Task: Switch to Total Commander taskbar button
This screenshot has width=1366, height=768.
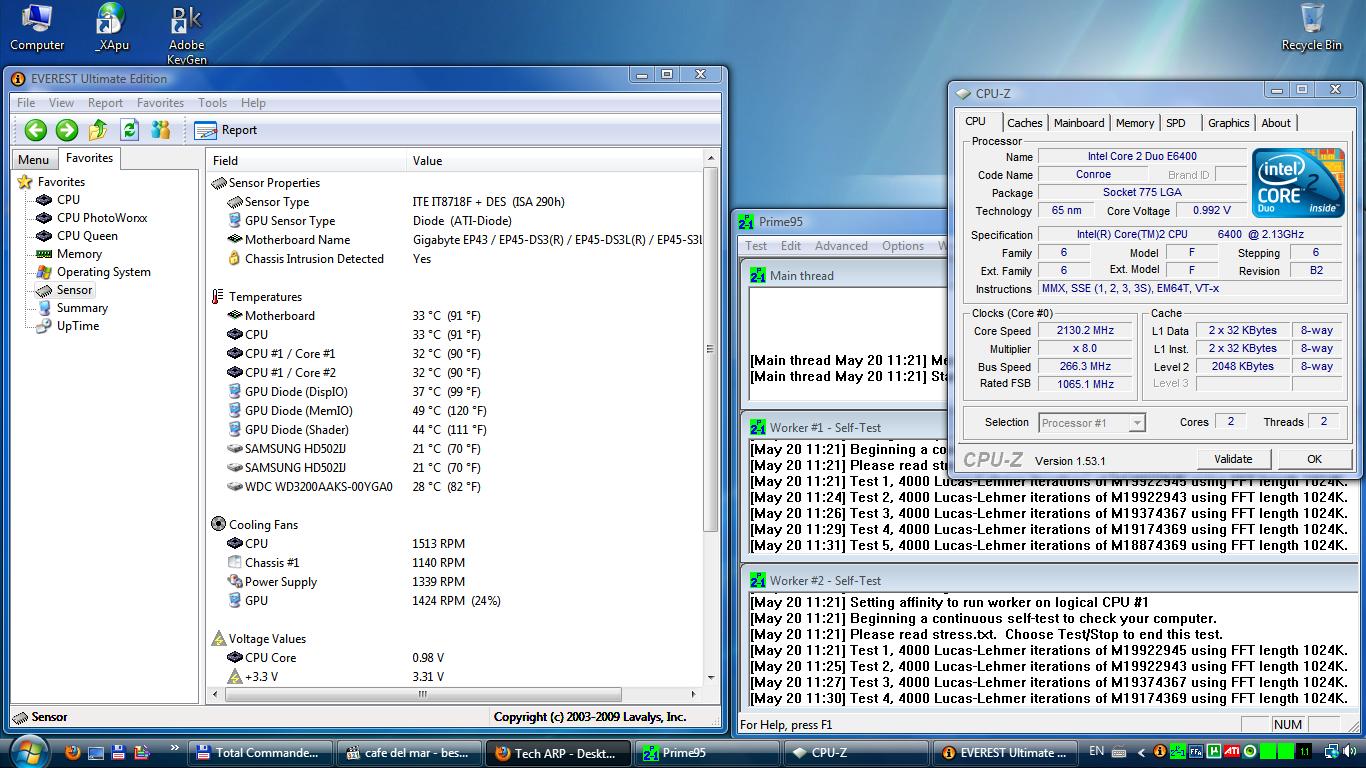Action: (259, 753)
